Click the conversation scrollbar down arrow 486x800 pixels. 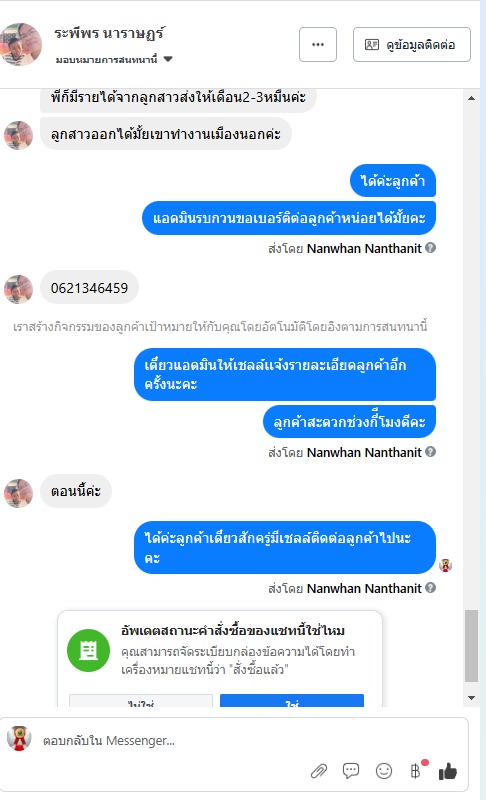[471, 697]
